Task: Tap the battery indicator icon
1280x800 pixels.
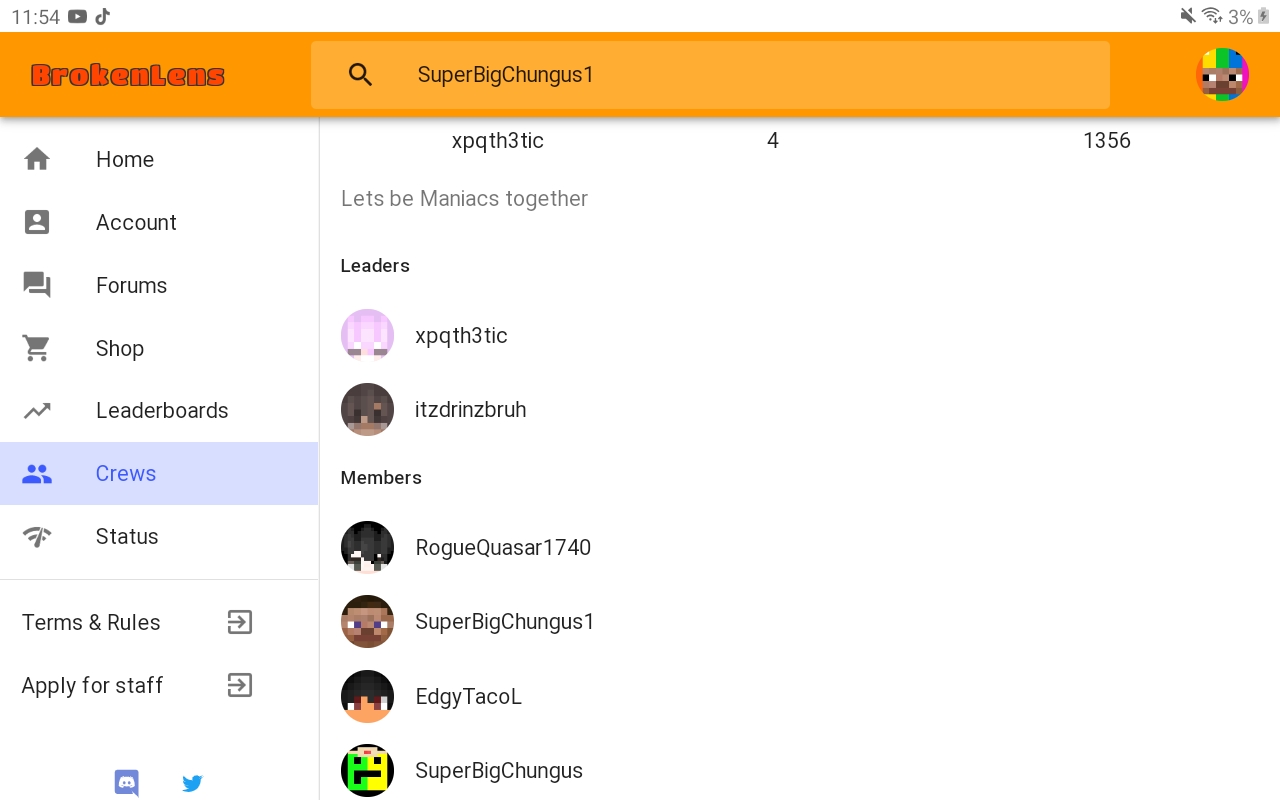Action: click(x=1264, y=16)
